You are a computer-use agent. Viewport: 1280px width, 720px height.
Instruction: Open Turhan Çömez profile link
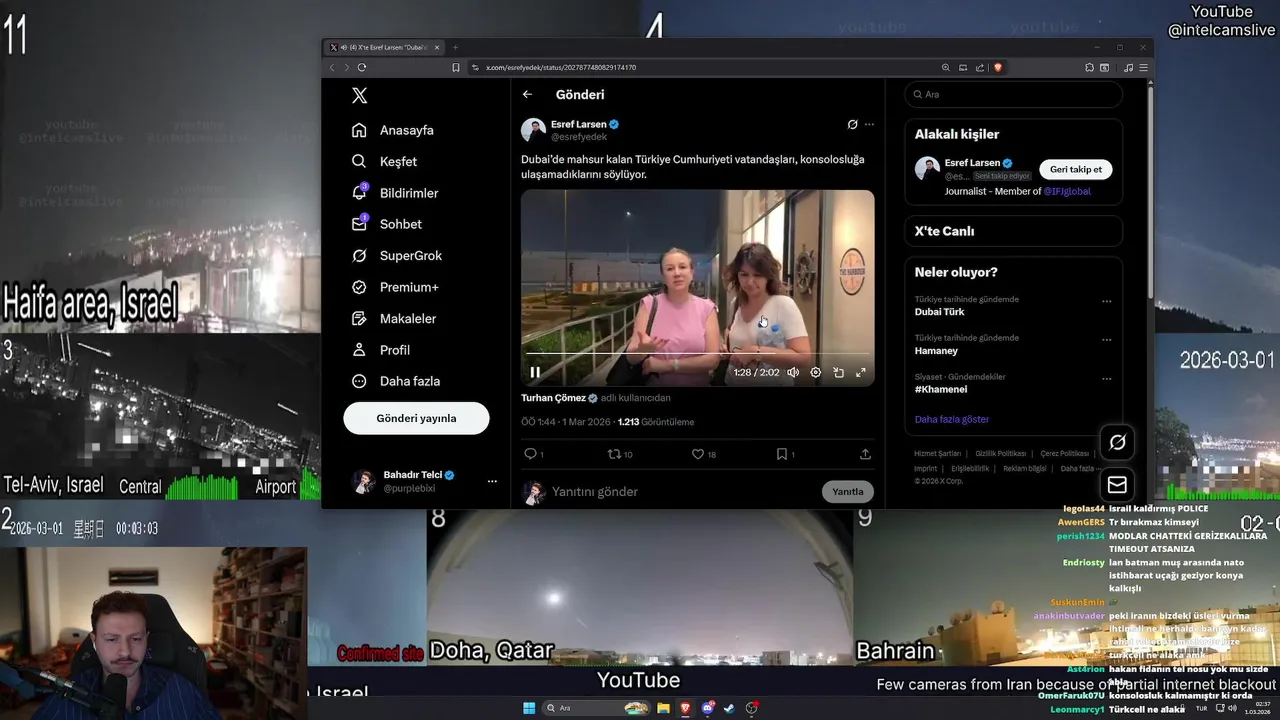pyautogui.click(x=554, y=398)
